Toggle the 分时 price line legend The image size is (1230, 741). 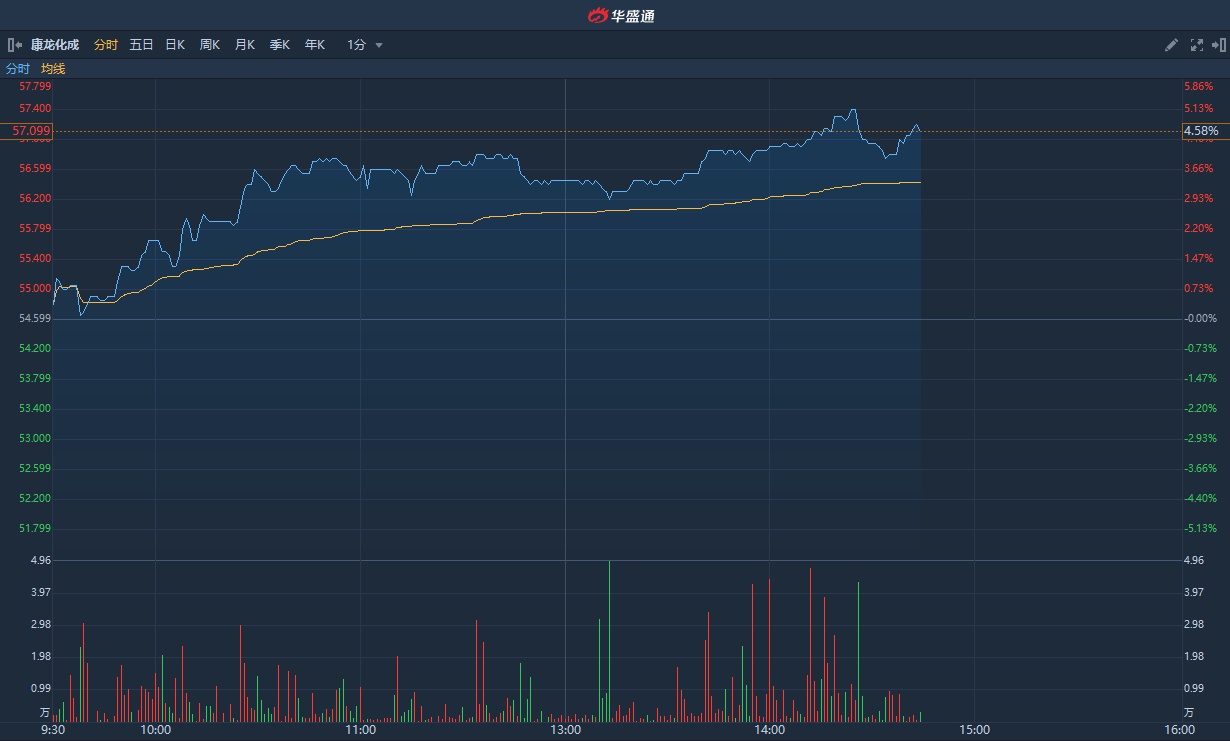(18, 69)
